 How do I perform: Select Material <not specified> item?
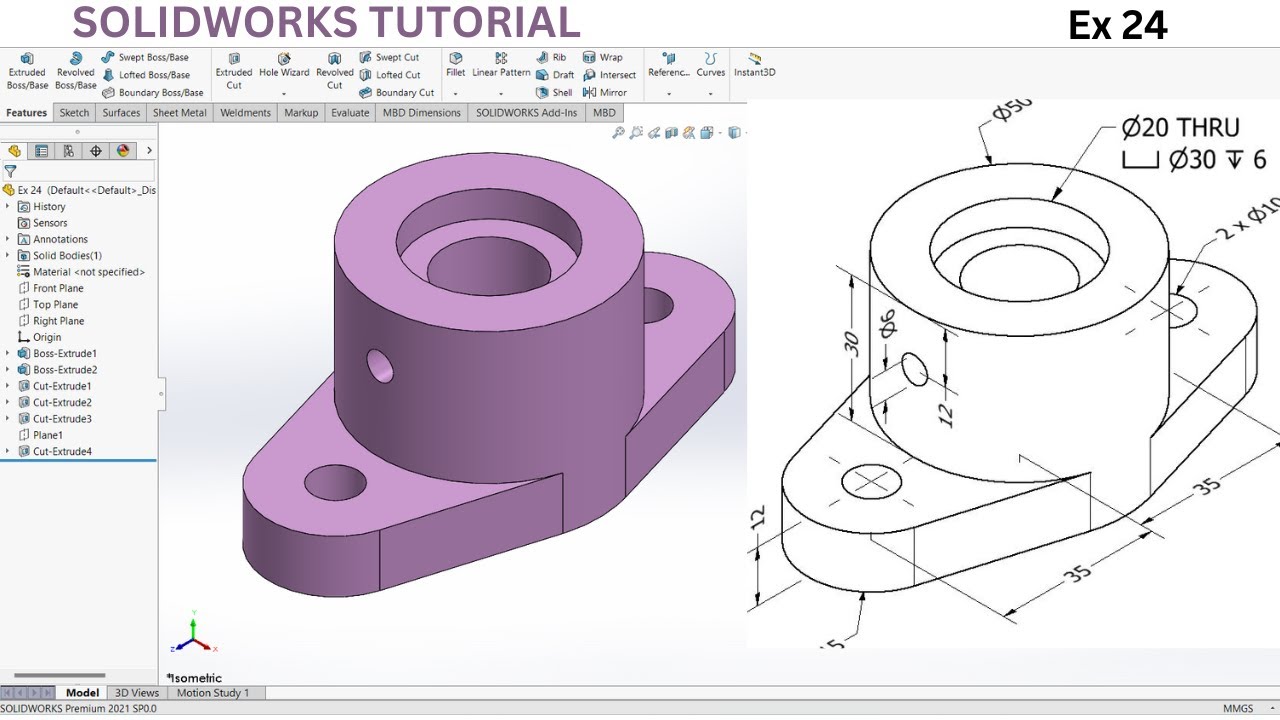pyautogui.click(x=81, y=272)
